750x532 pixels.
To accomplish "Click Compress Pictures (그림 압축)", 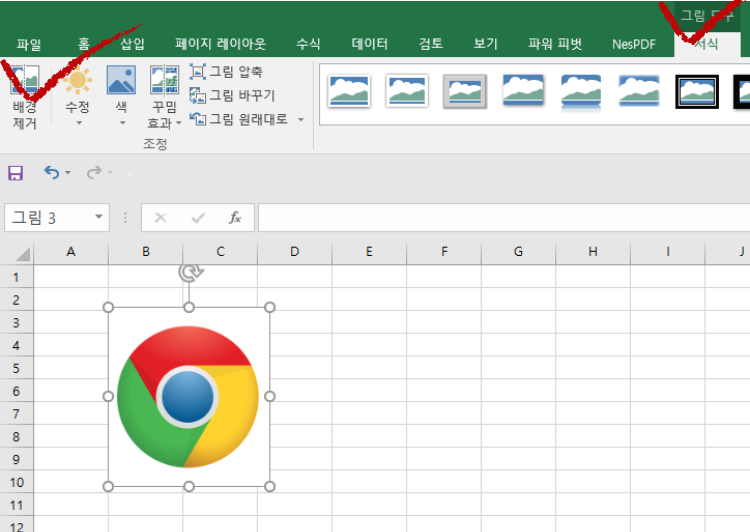I will tap(226, 72).
